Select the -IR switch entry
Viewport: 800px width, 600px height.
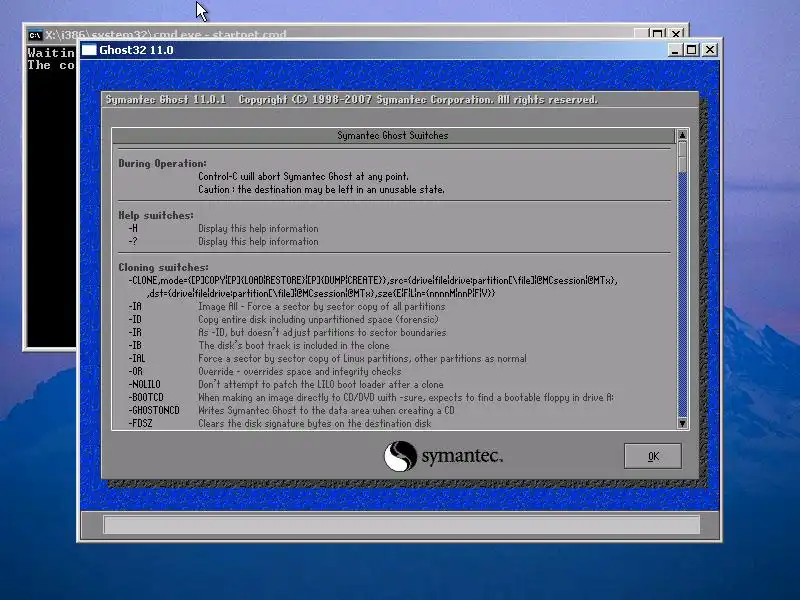(135, 332)
